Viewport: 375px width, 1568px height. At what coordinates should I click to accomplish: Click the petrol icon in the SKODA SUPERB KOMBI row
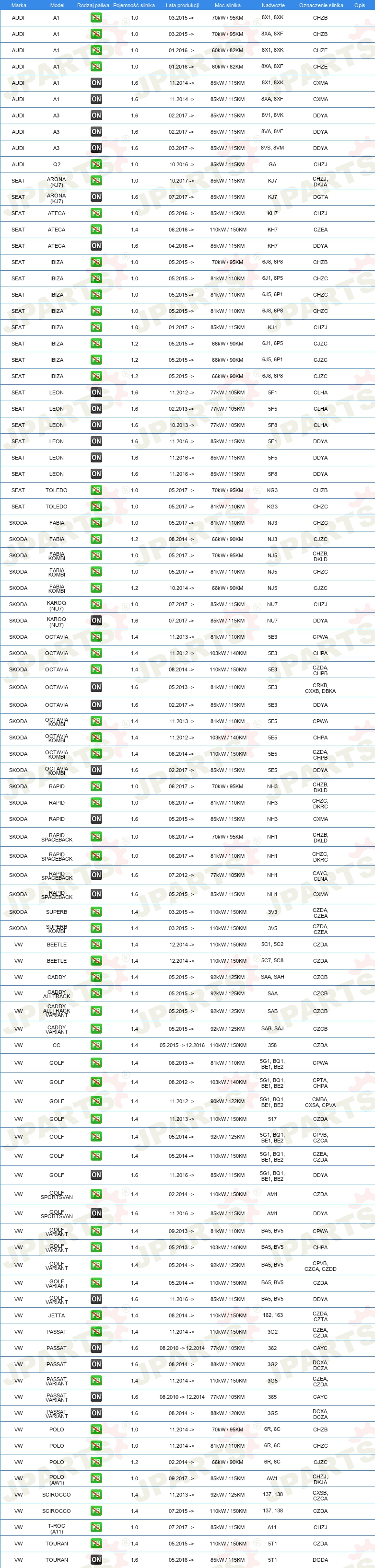coord(96,928)
